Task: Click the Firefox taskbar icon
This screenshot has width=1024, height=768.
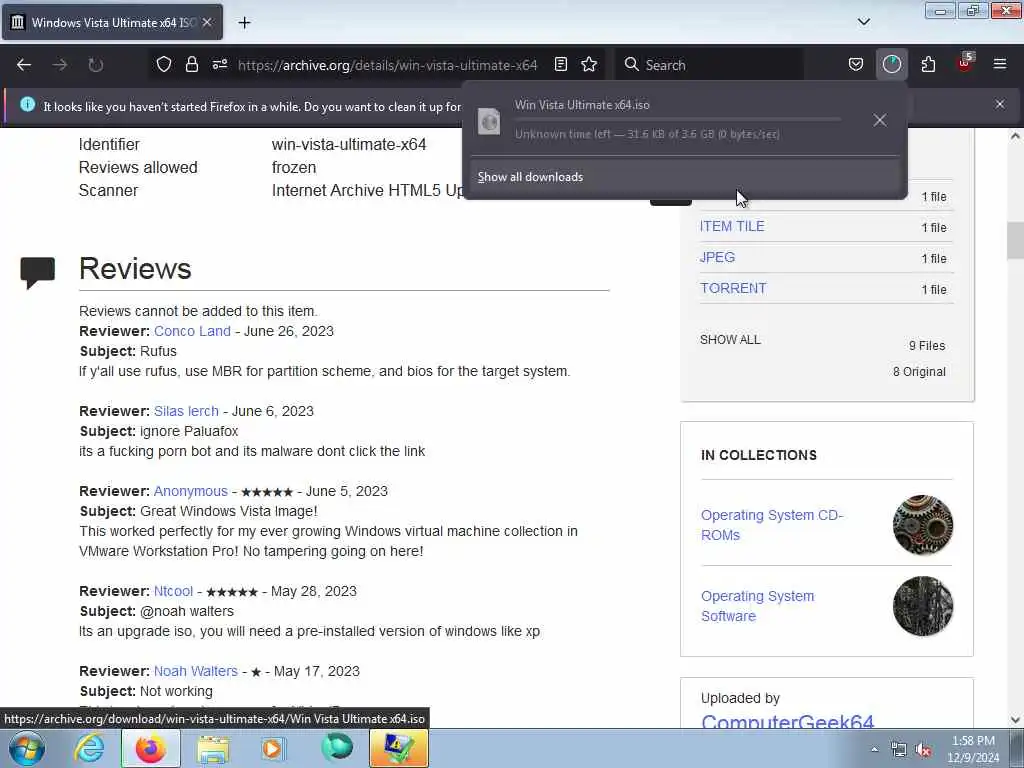Action: coord(150,748)
